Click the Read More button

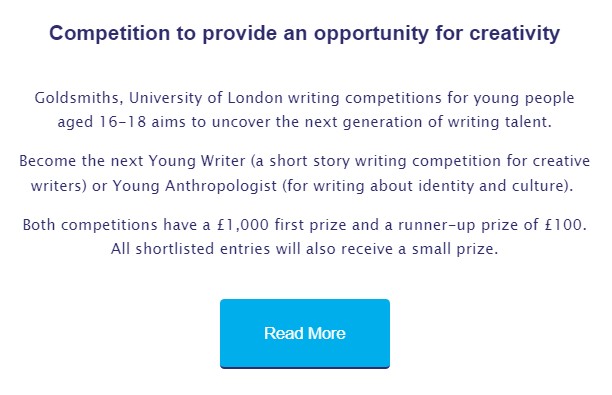click(305, 334)
